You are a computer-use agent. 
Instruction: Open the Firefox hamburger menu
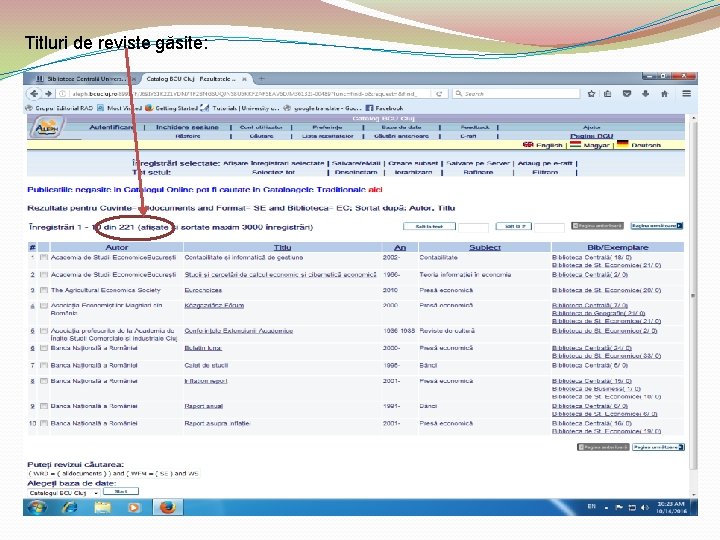[x=686, y=94]
